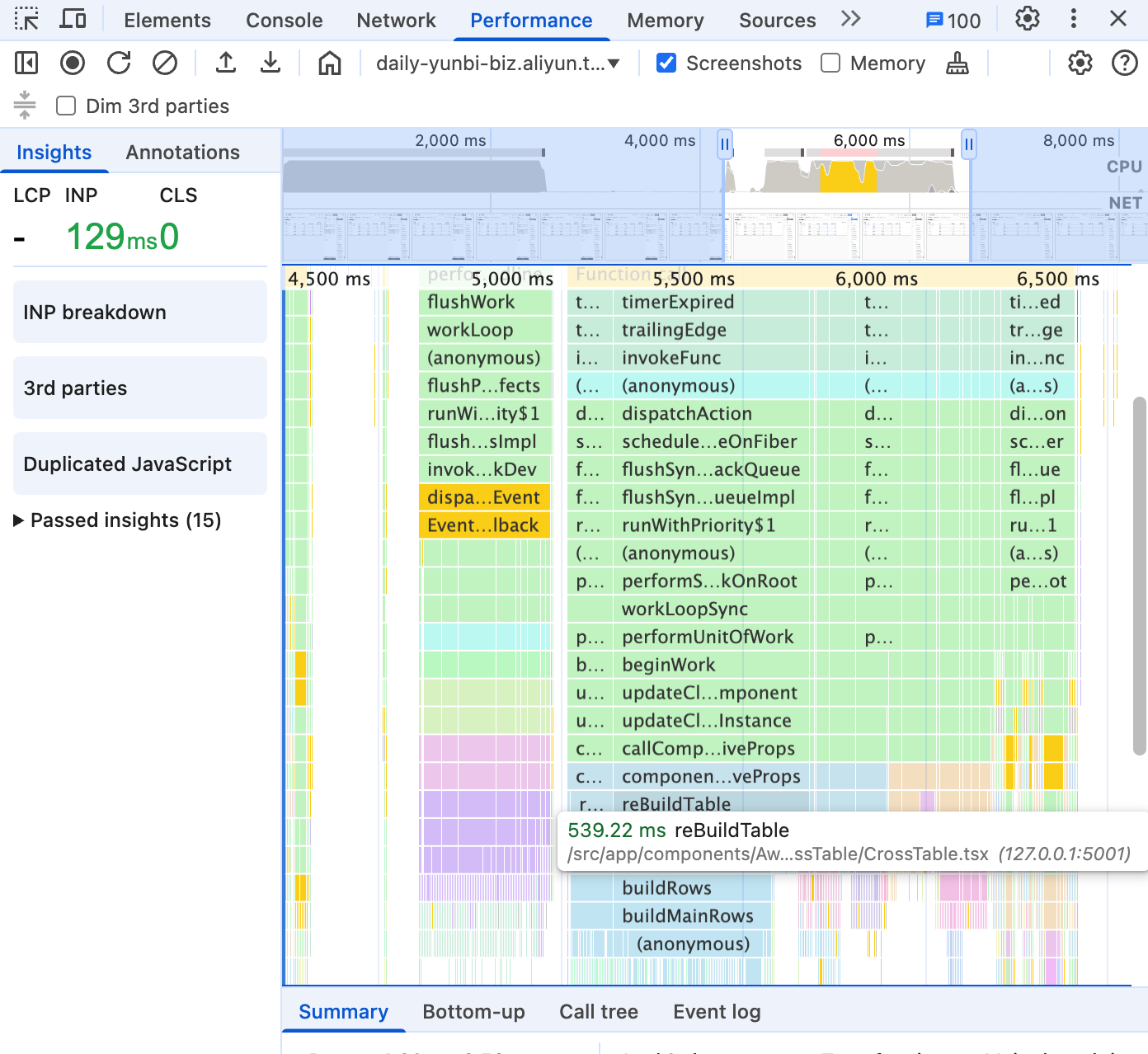The height and width of the screenshot is (1054, 1148).
Task: Start recording with the Record button
Action: pos(73,63)
